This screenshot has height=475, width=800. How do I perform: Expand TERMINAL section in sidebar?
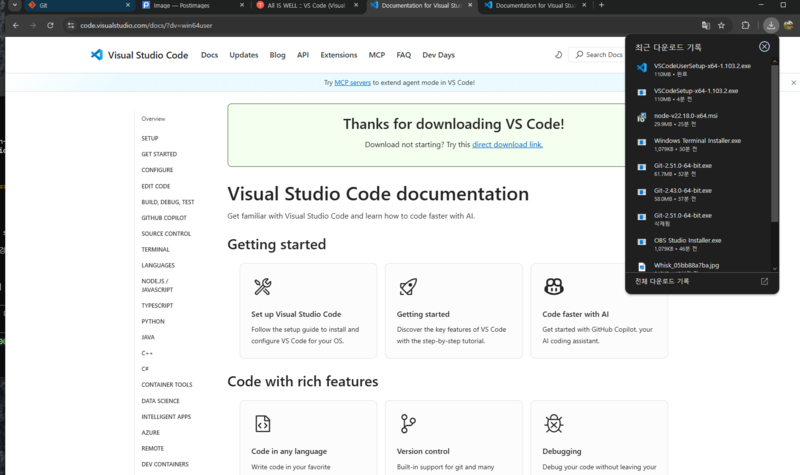point(155,249)
